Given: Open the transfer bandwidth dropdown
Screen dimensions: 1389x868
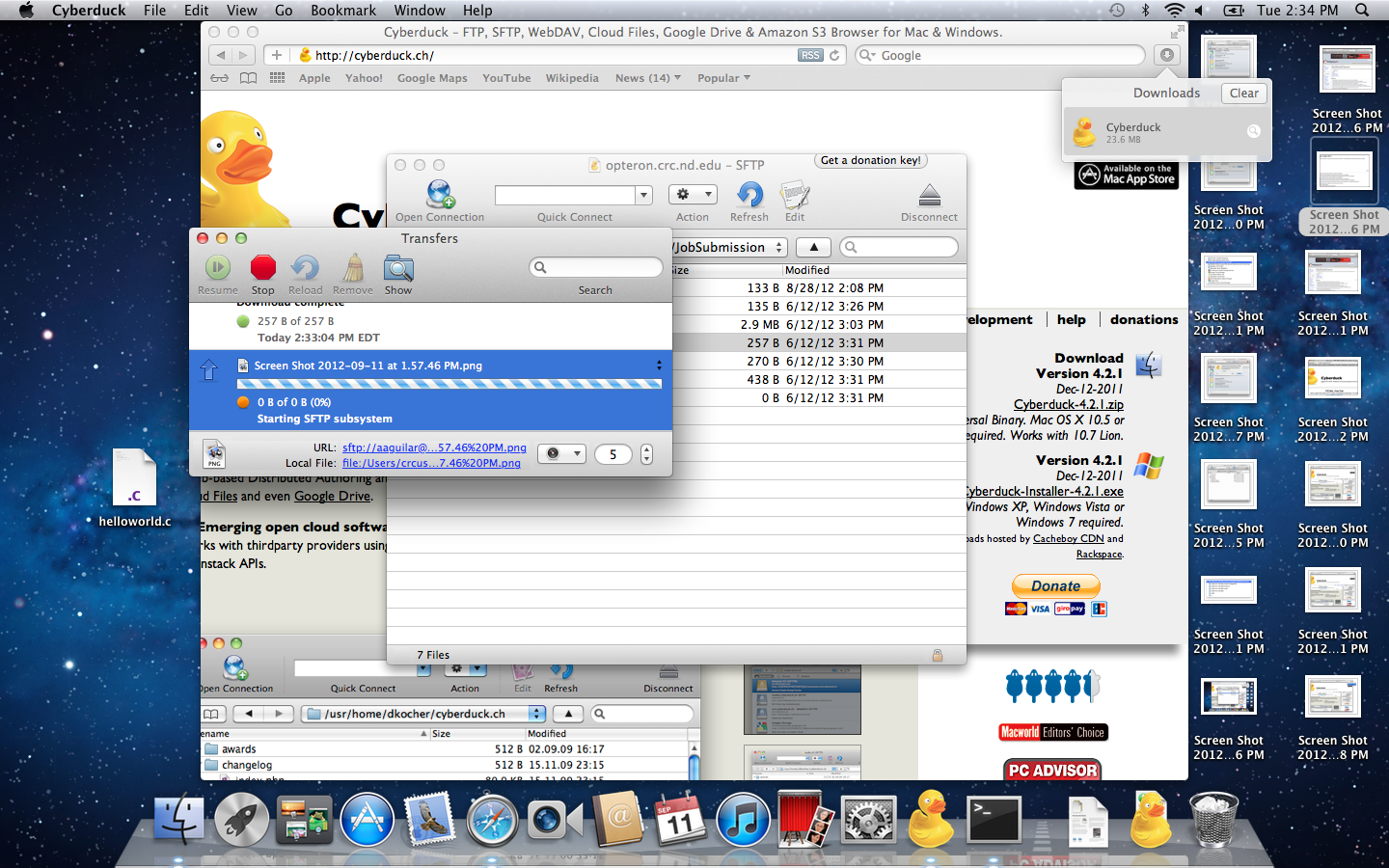Looking at the screenshot, I should [560, 454].
